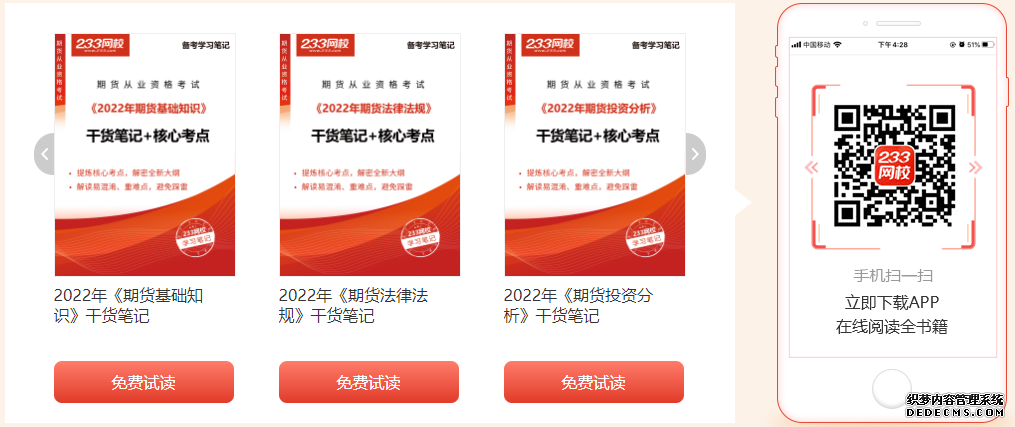Click the left carousel arrow
The height and width of the screenshot is (427, 1015).
(x=44, y=154)
